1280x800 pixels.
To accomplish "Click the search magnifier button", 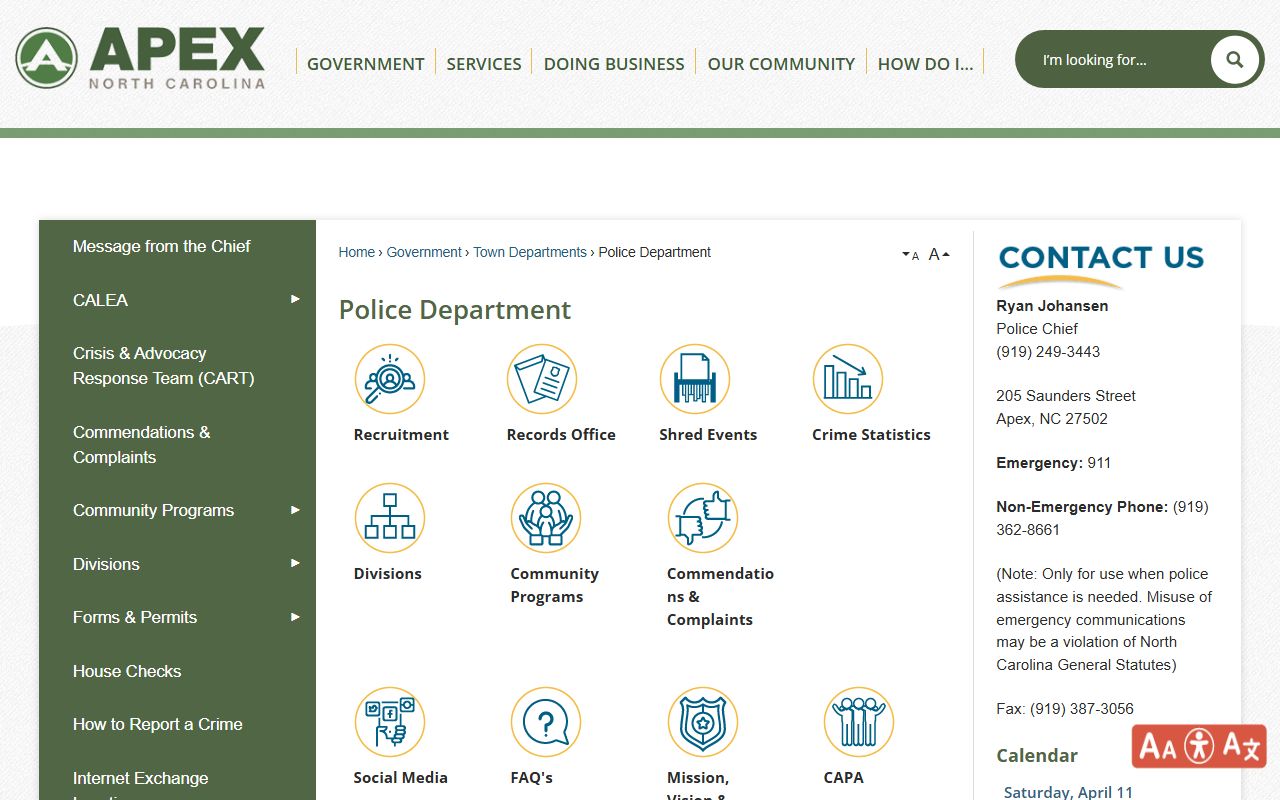I will (x=1234, y=60).
